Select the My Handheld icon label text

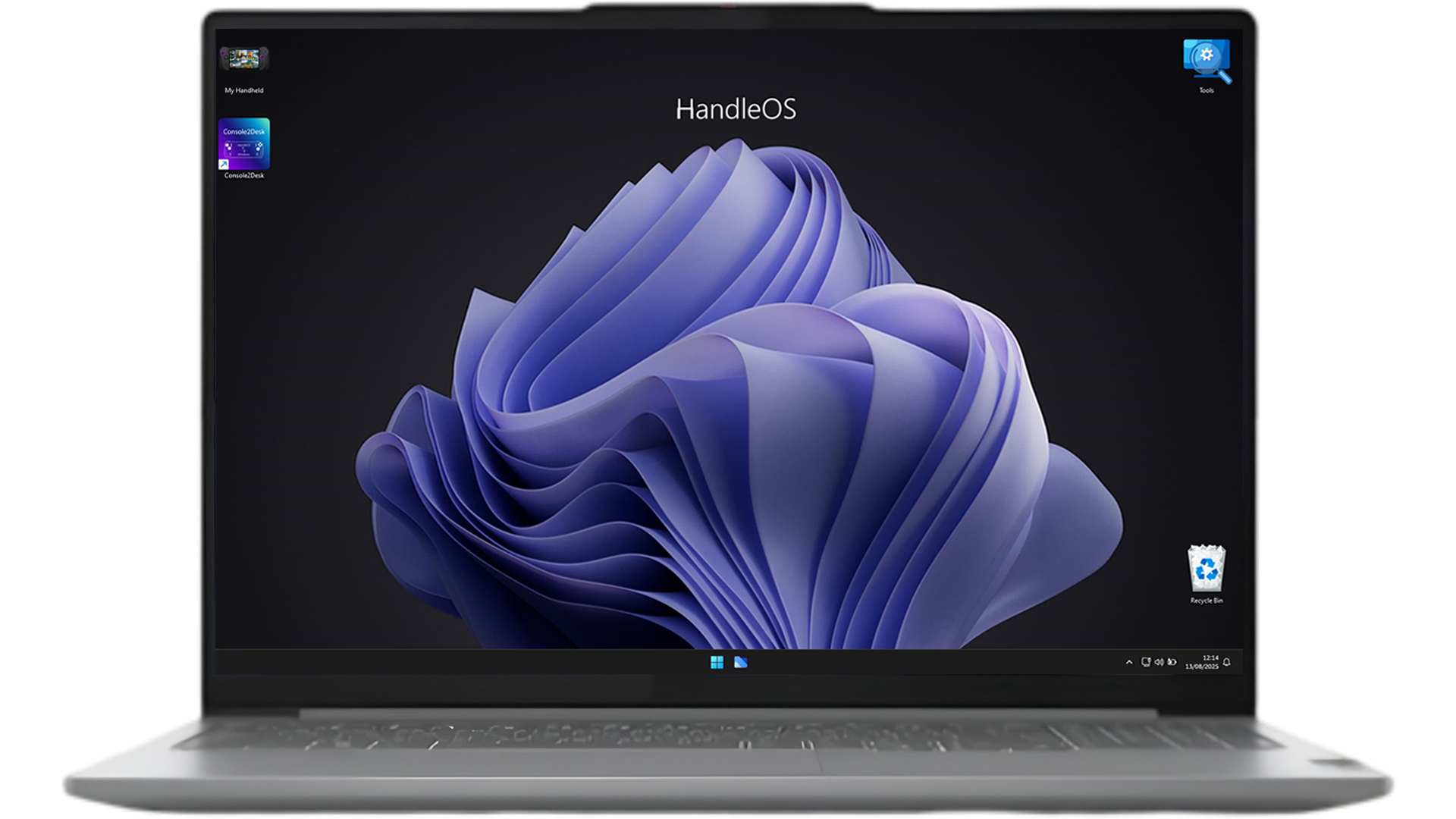(x=244, y=90)
